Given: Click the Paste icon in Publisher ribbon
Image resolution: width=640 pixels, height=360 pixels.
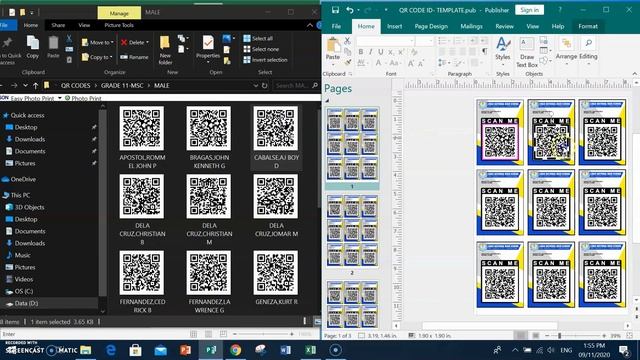Looking at the screenshot, I should 333,44.
